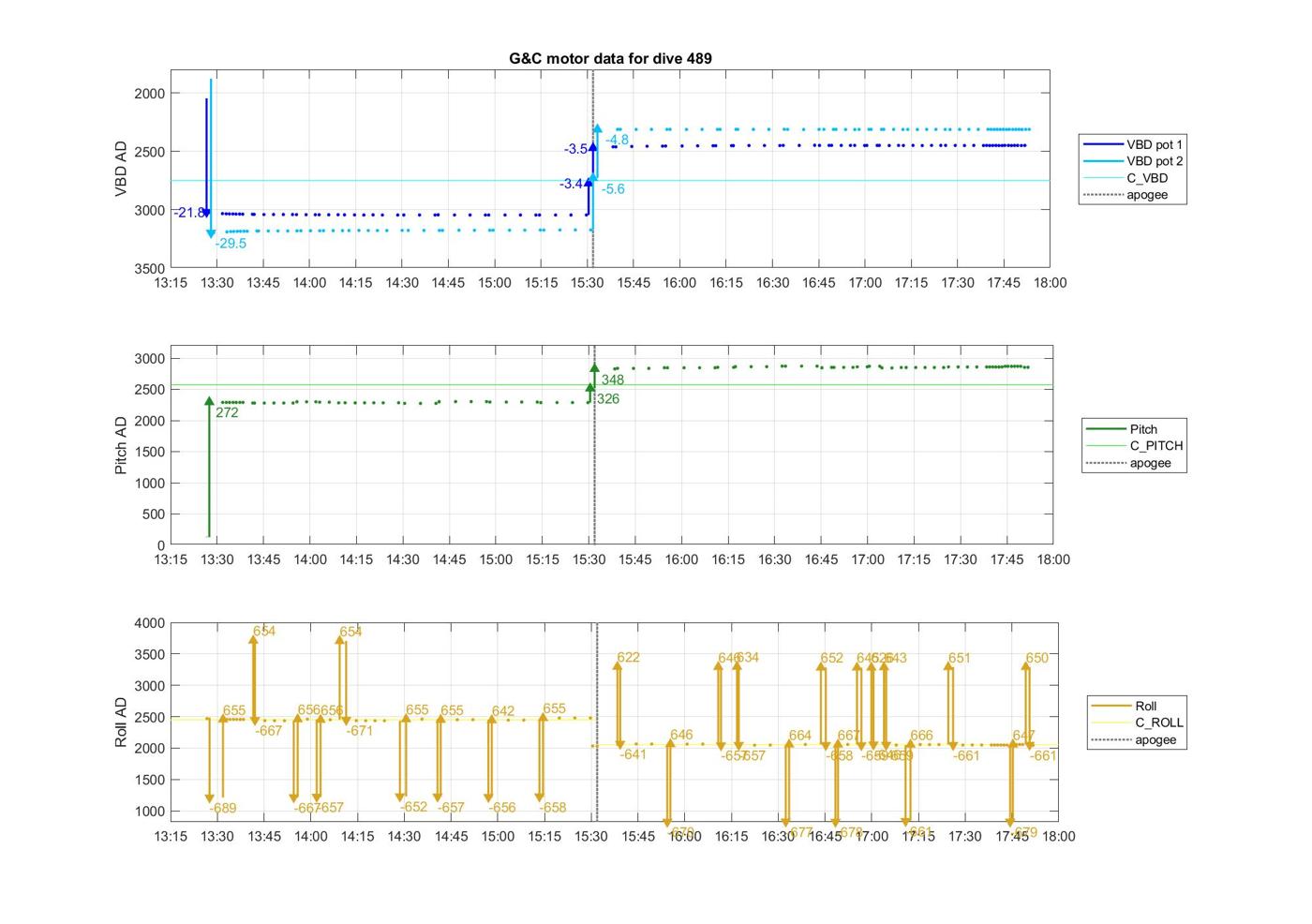Click the "-656" annotation in the Roll plot
Image resolution: width=1312 pixels, height=924 pixels.
point(502,808)
